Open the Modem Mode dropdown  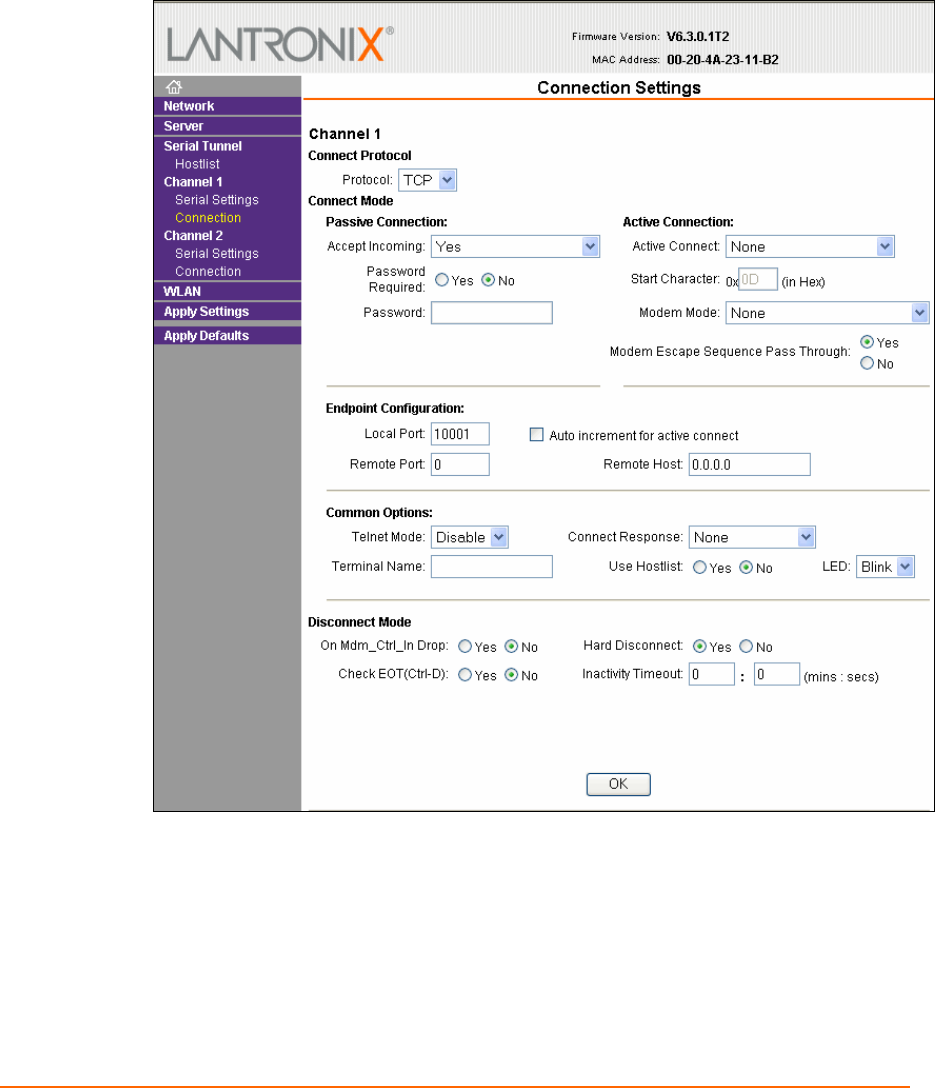[827, 313]
